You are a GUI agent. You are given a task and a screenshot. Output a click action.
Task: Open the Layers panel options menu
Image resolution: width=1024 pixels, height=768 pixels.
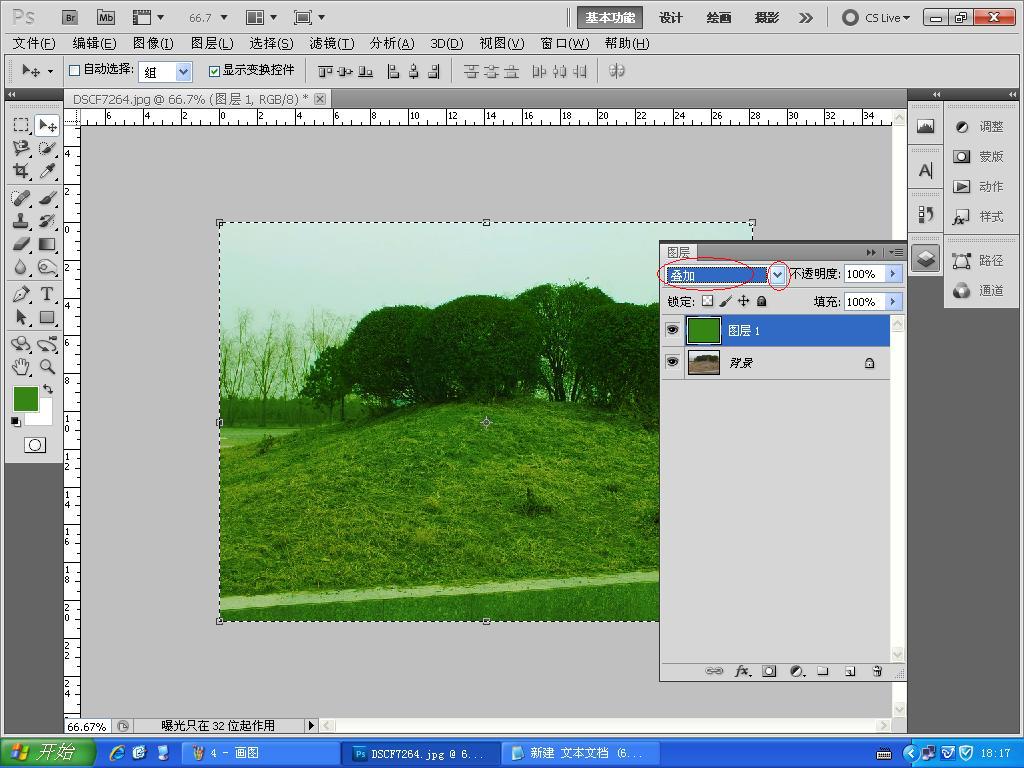tap(896, 252)
